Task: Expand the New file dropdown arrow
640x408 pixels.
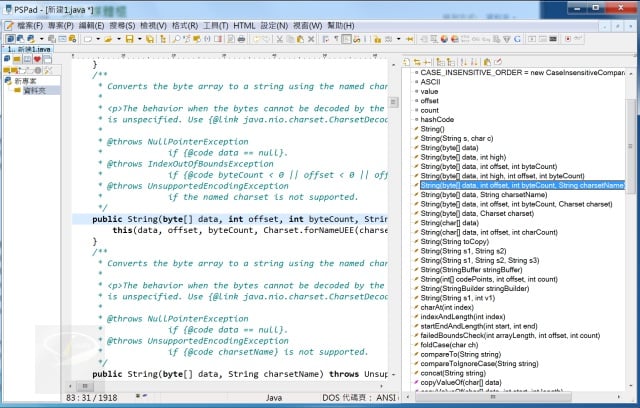Action: point(98,39)
